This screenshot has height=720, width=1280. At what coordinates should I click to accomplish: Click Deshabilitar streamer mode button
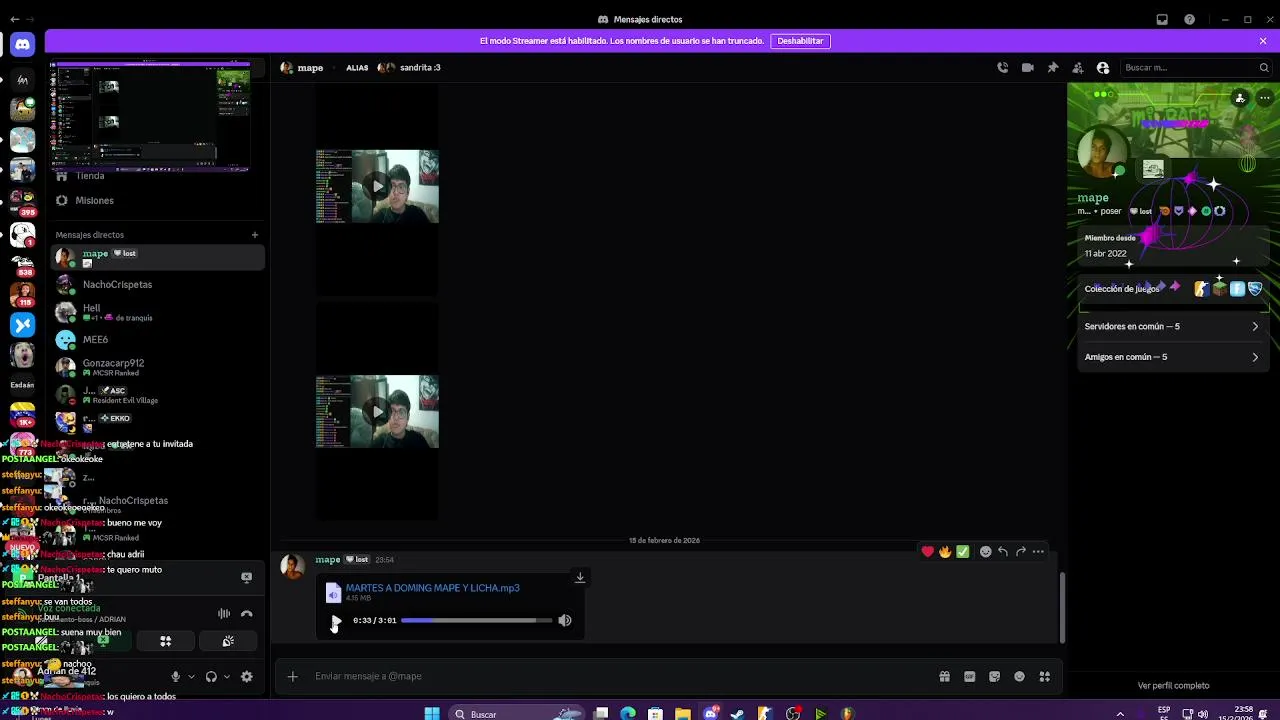pyautogui.click(x=800, y=41)
